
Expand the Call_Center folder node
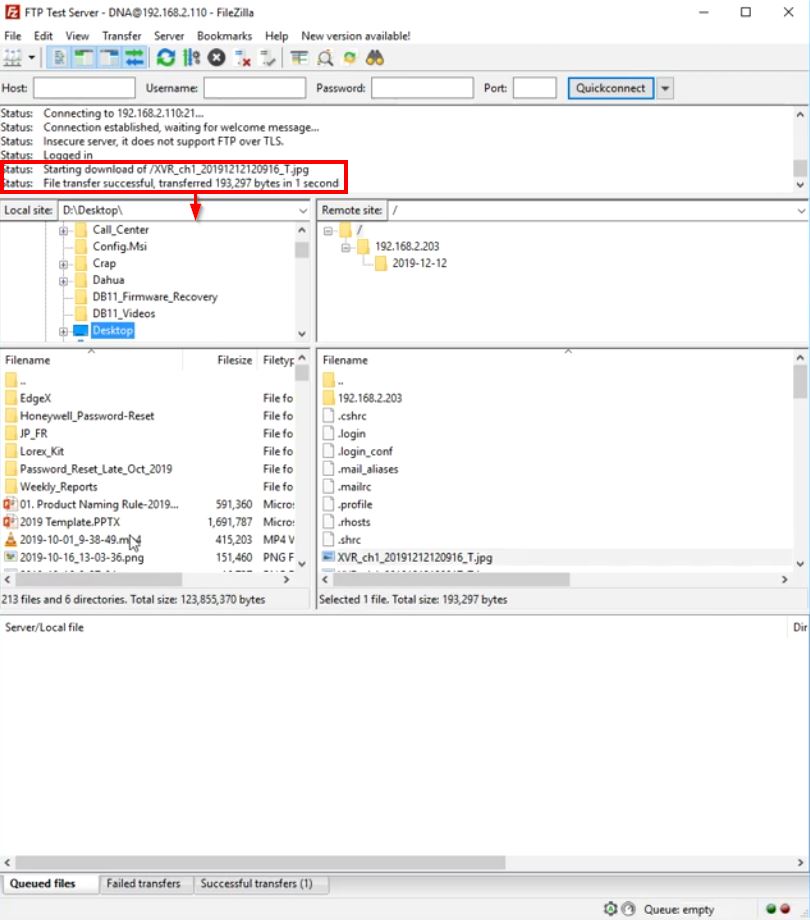pos(63,231)
